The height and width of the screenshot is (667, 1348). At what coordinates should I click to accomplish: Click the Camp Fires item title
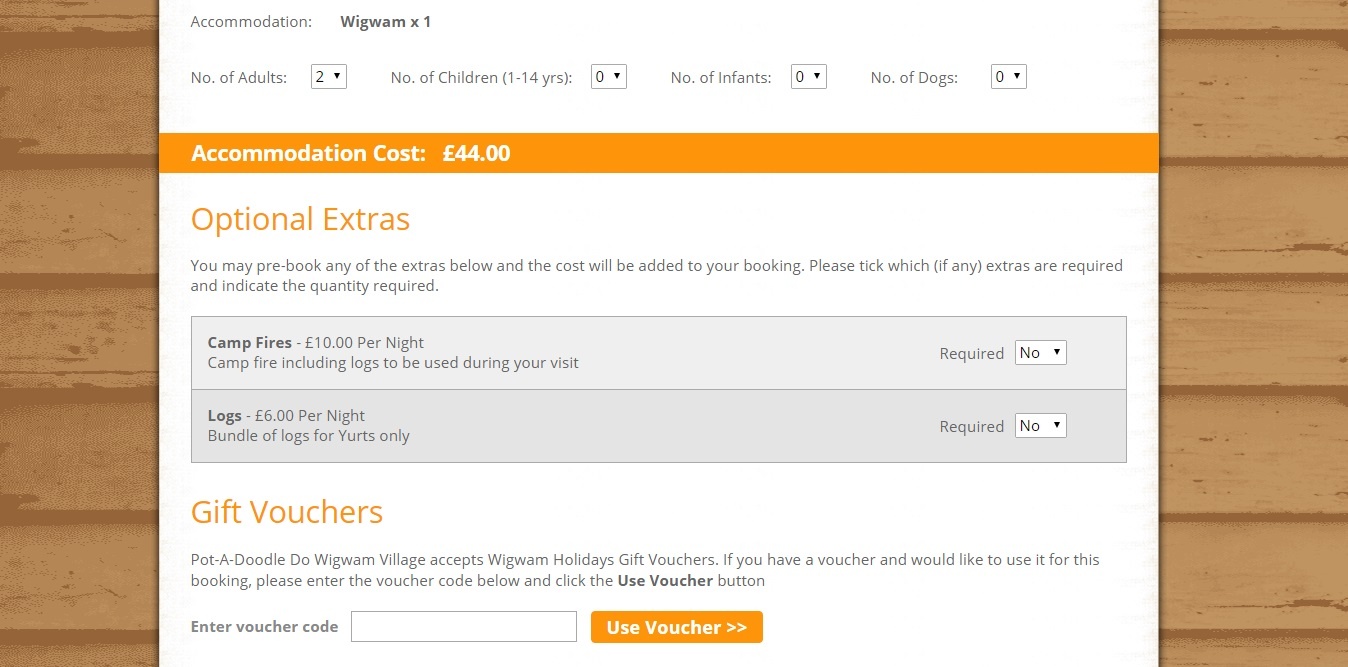tap(250, 343)
